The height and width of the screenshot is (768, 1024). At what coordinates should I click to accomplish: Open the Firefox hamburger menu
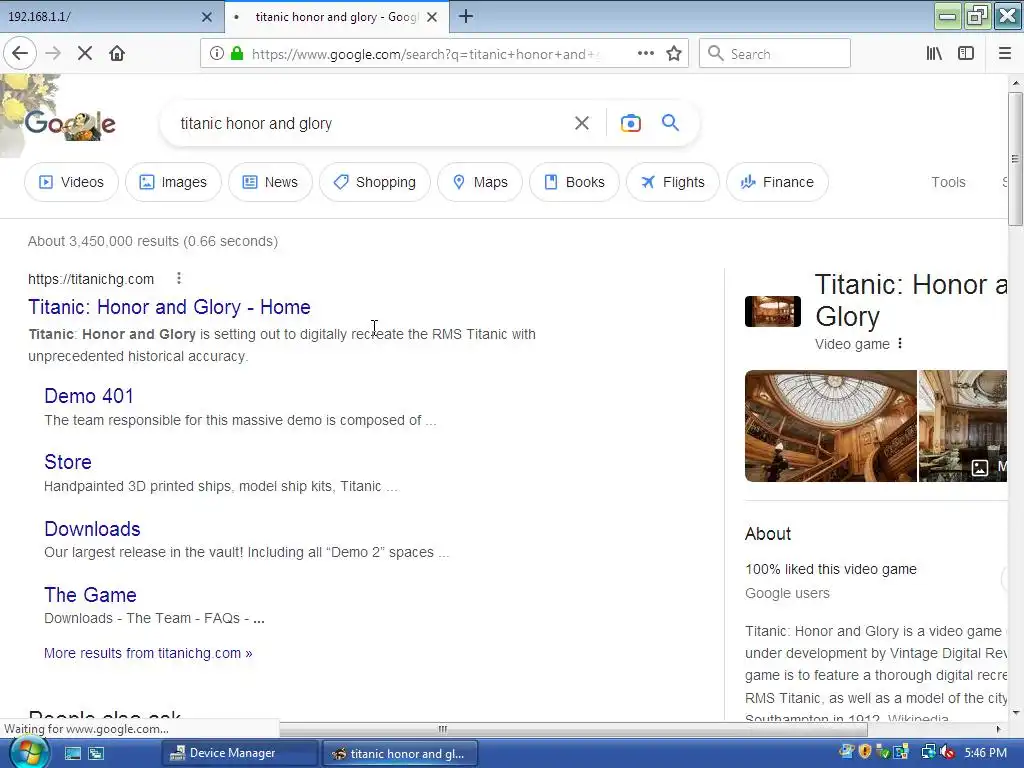tap(1005, 54)
